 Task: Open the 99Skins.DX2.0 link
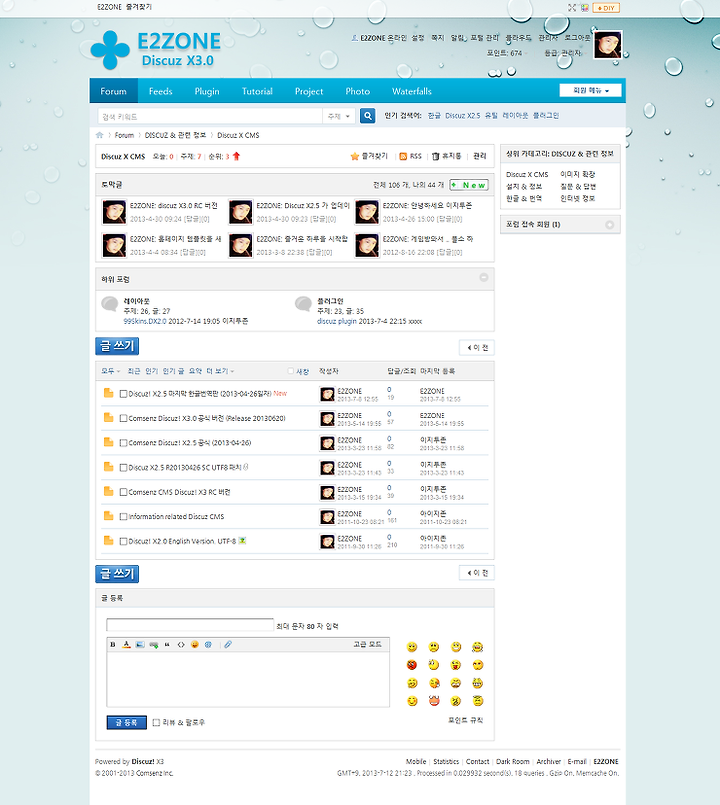click(145, 321)
